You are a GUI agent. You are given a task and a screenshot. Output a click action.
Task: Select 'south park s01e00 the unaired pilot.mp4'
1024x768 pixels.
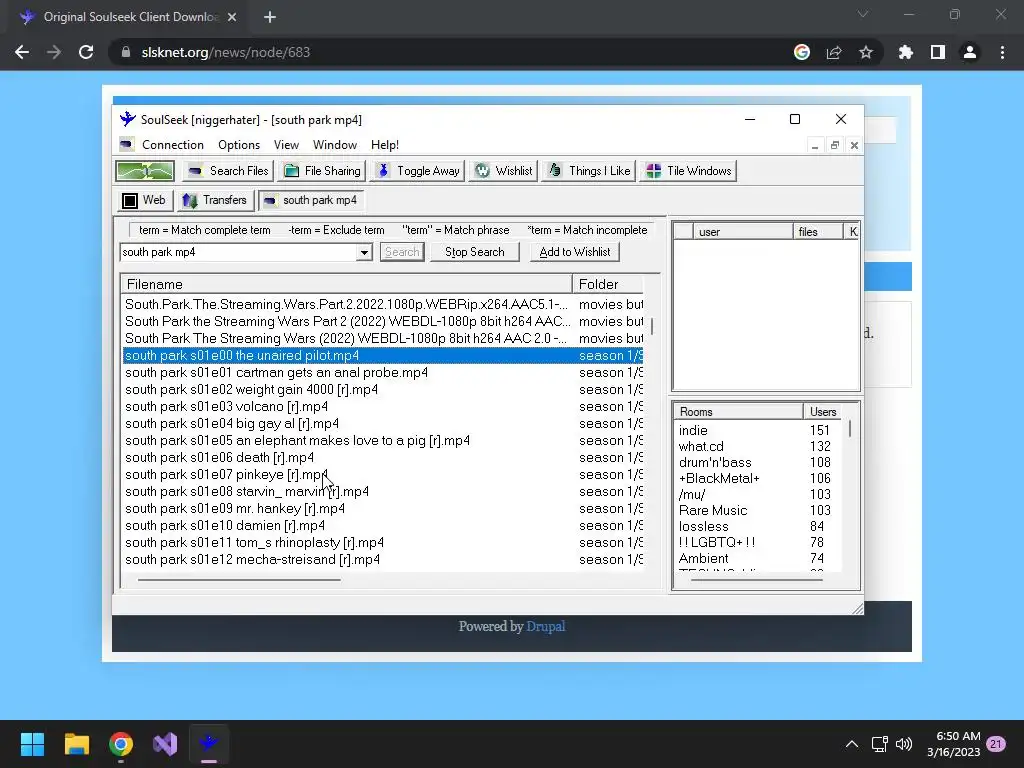[383, 355]
